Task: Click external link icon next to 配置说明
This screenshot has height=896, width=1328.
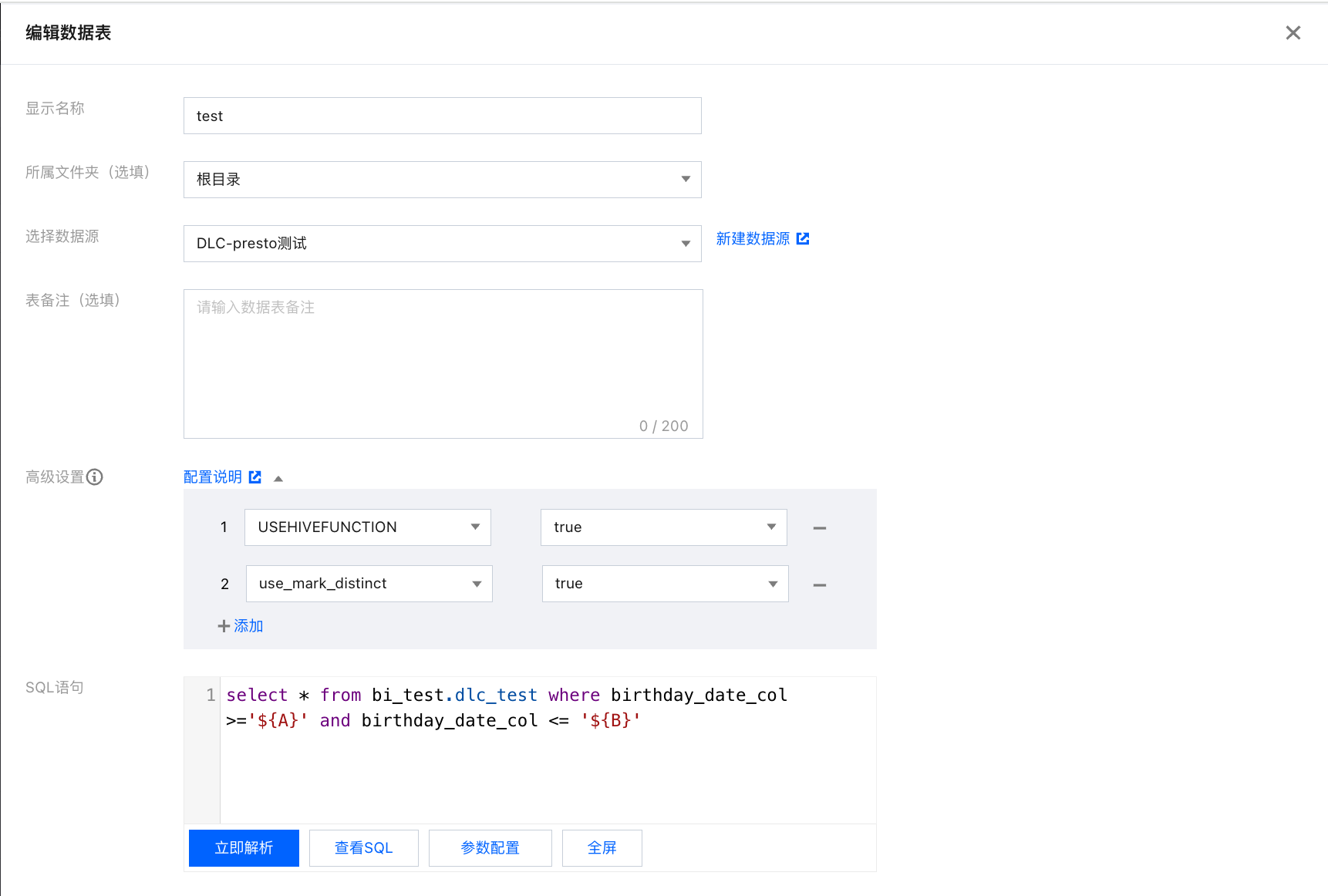Action: point(255,477)
